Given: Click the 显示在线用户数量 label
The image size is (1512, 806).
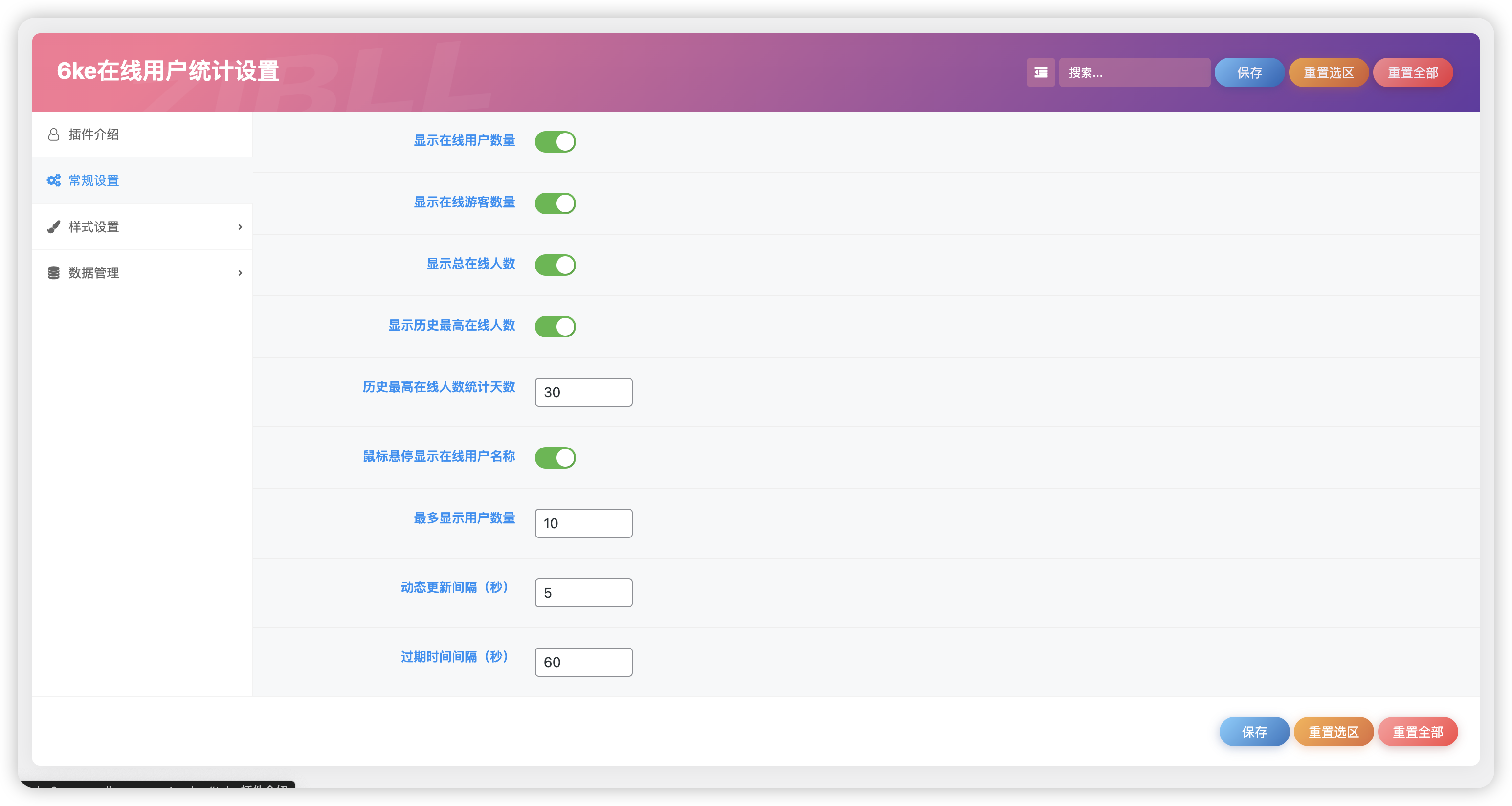Looking at the screenshot, I should pos(464,140).
